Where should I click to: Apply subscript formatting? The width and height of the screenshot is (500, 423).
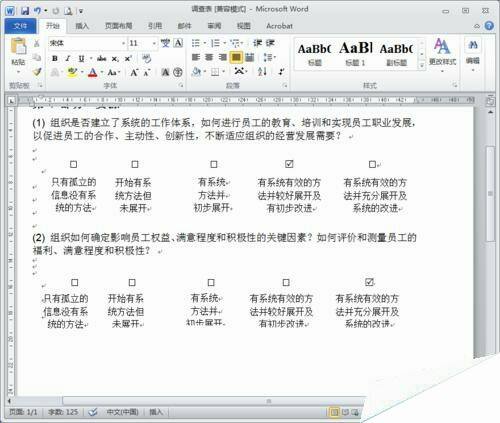115,59
